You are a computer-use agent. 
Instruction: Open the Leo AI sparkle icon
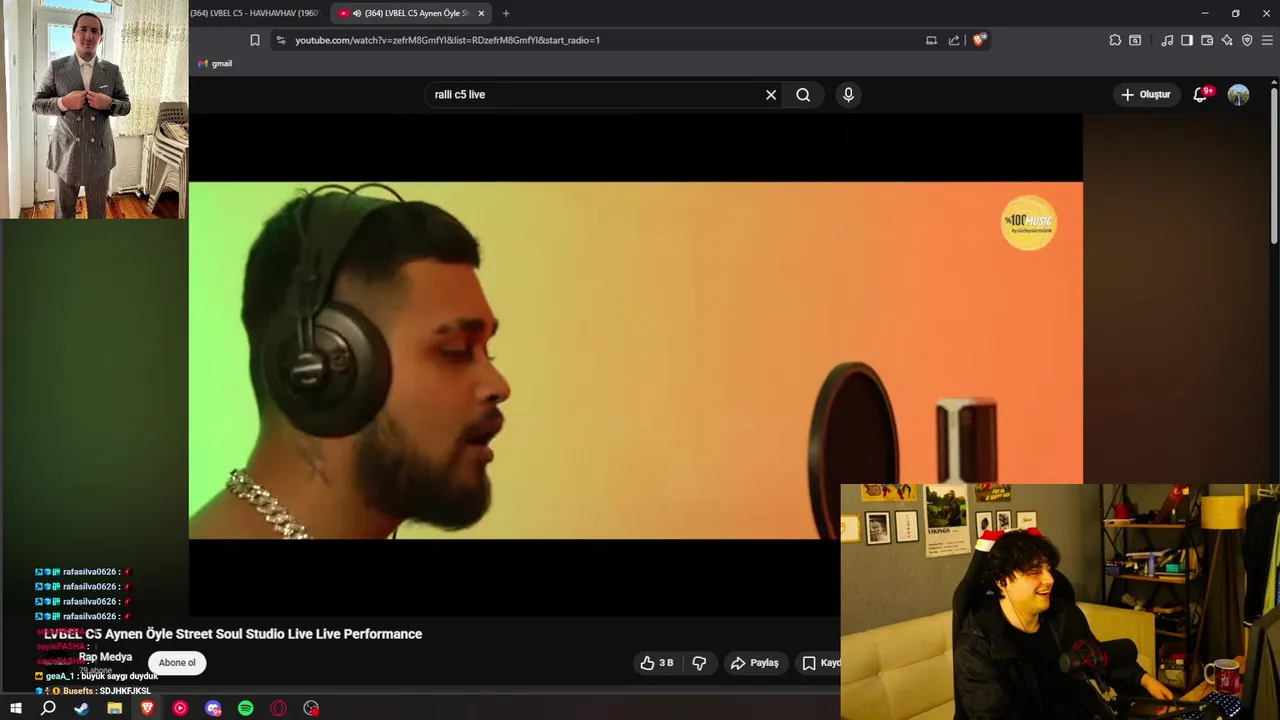tap(1227, 40)
